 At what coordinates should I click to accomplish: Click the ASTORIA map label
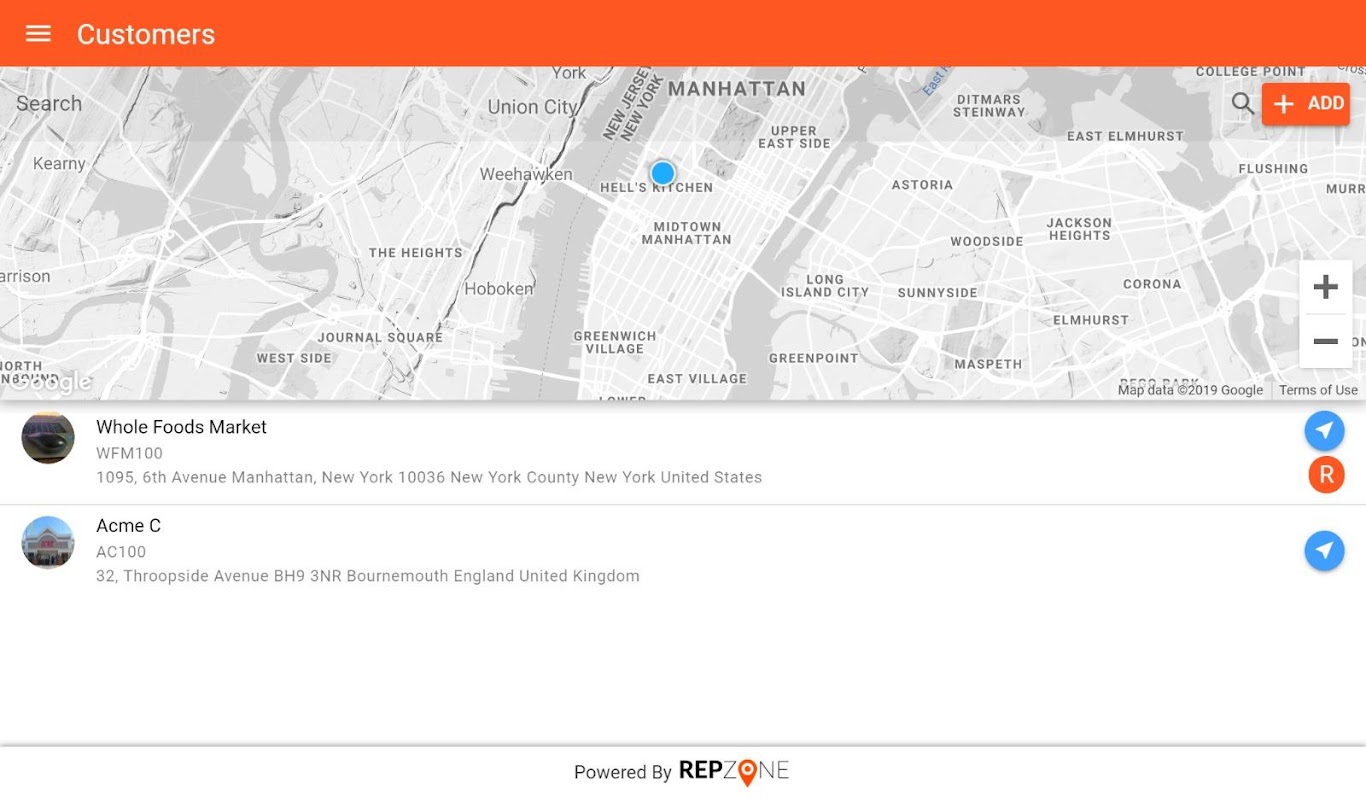(x=922, y=185)
